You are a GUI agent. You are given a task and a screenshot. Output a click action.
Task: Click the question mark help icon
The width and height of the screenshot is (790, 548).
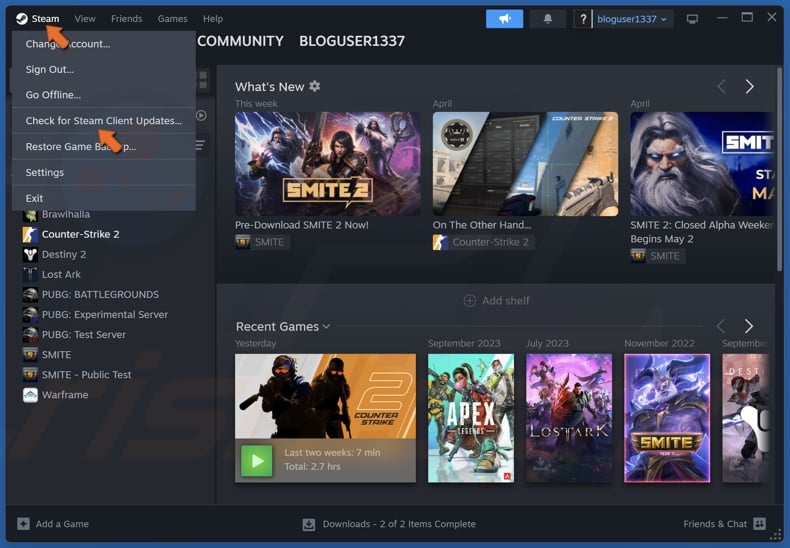582,19
